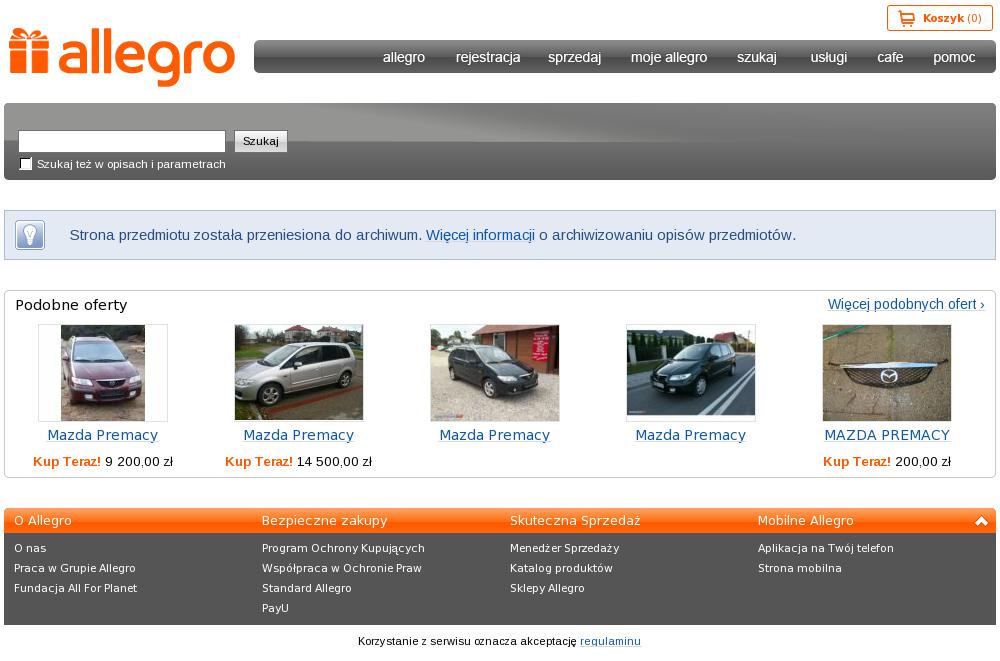Open thumbnail of Mazda by brick building
The width and height of the screenshot is (1000, 661).
point(495,373)
